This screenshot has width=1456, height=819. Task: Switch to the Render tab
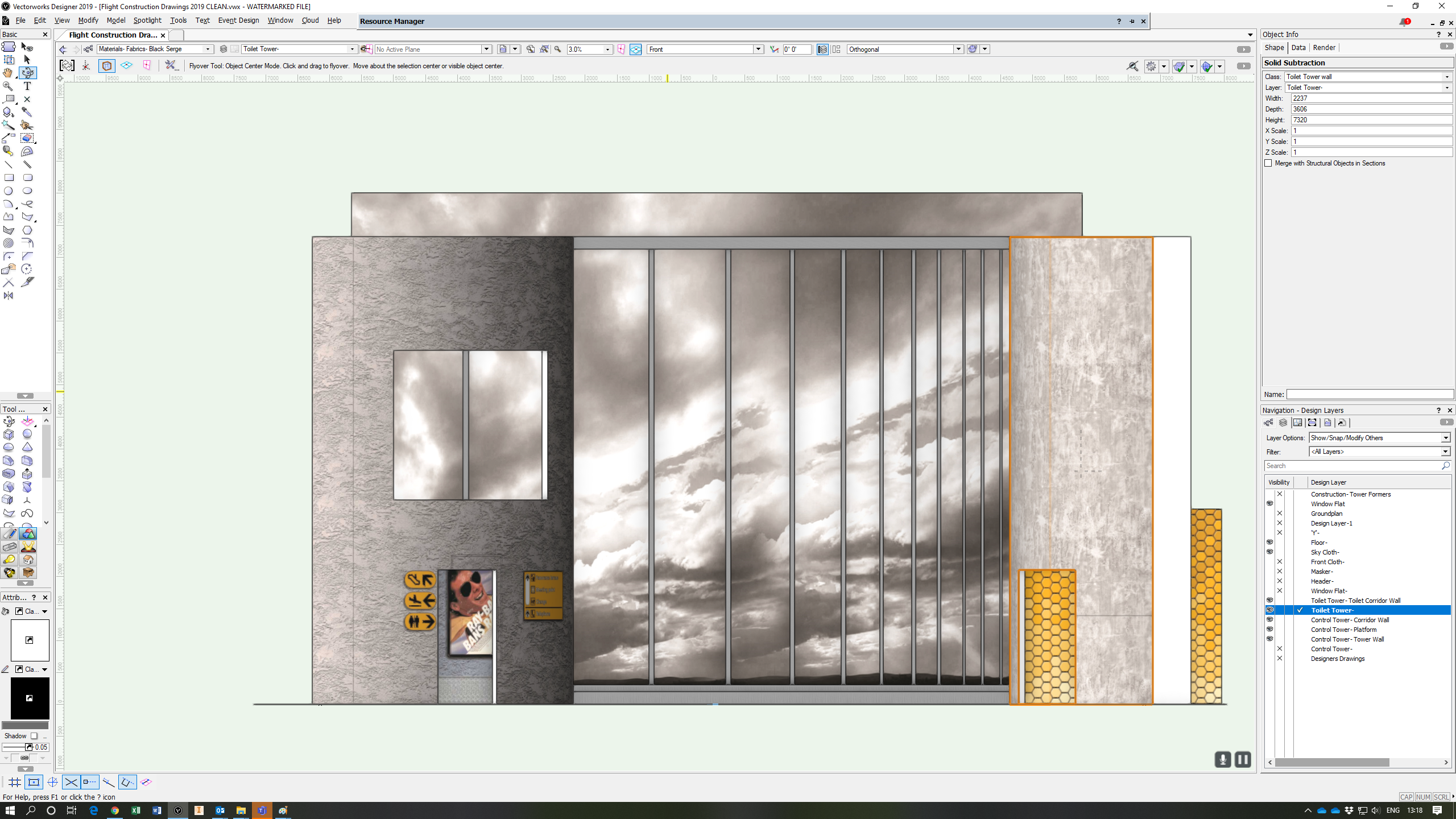pyautogui.click(x=1324, y=48)
